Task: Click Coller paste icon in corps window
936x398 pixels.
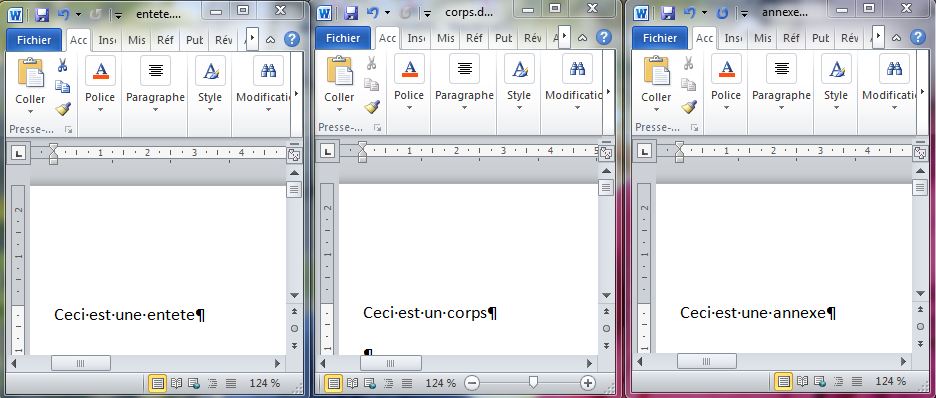Action: (339, 71)
